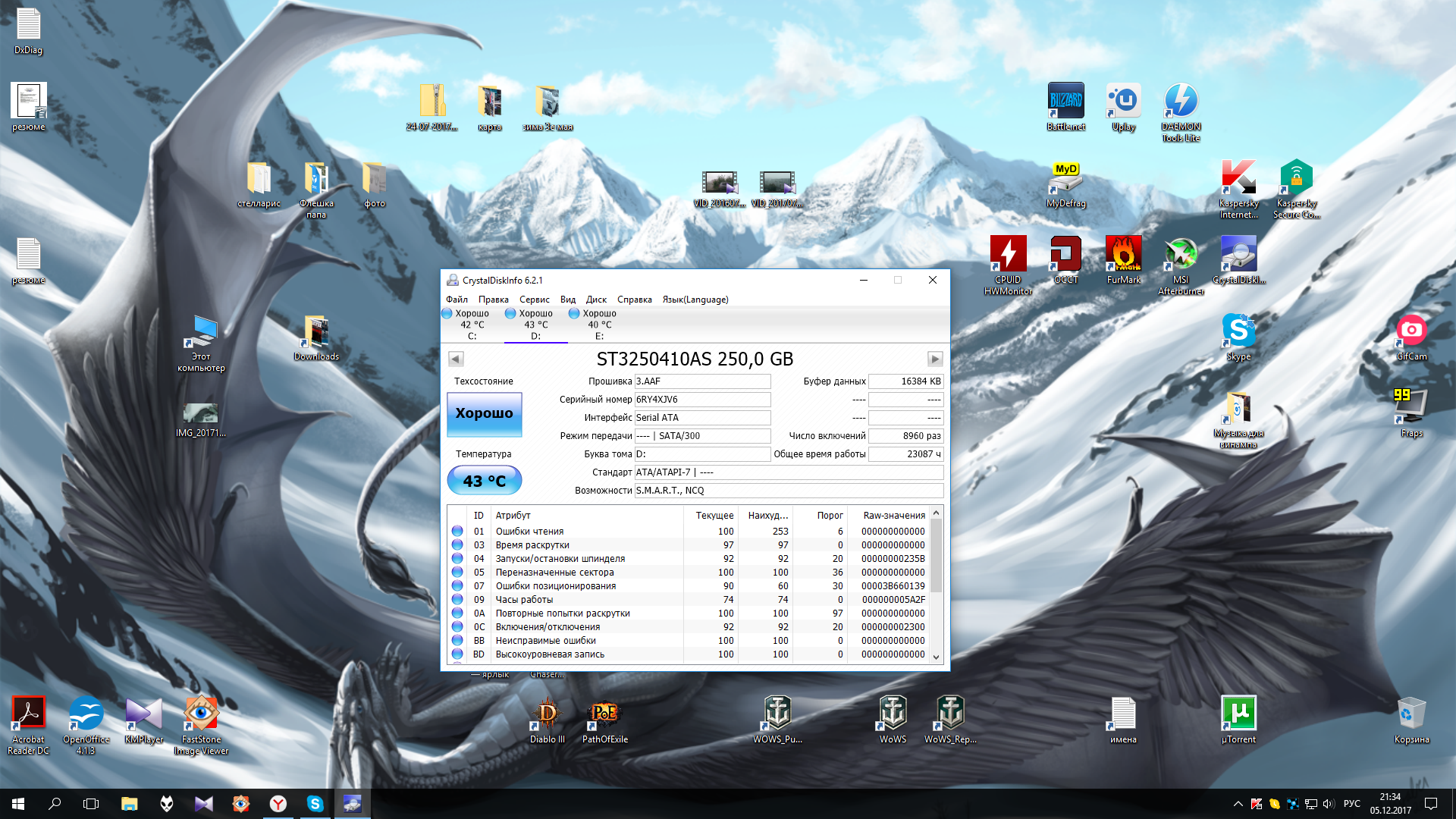Open the MSI Afterburner shortcut
This screenshot has height=819, width=1456.
coord(1181,265)
